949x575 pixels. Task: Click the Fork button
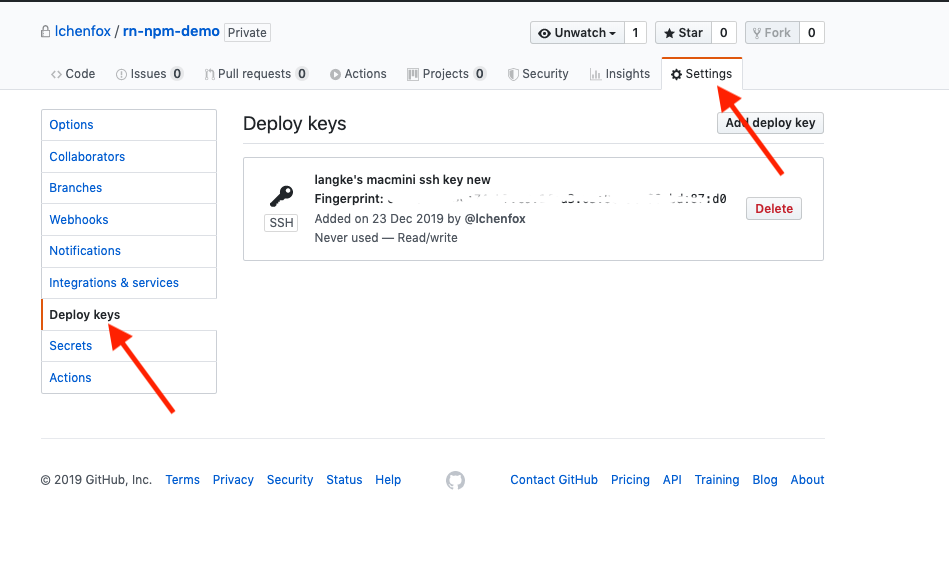[x=770, y=33]
